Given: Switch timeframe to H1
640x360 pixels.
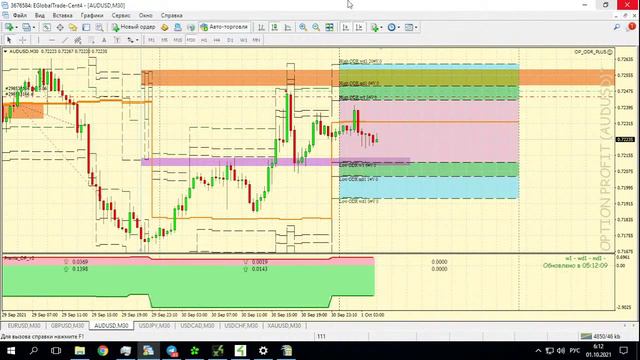Looking at the screenshot, I should click(x=204, y=40).
